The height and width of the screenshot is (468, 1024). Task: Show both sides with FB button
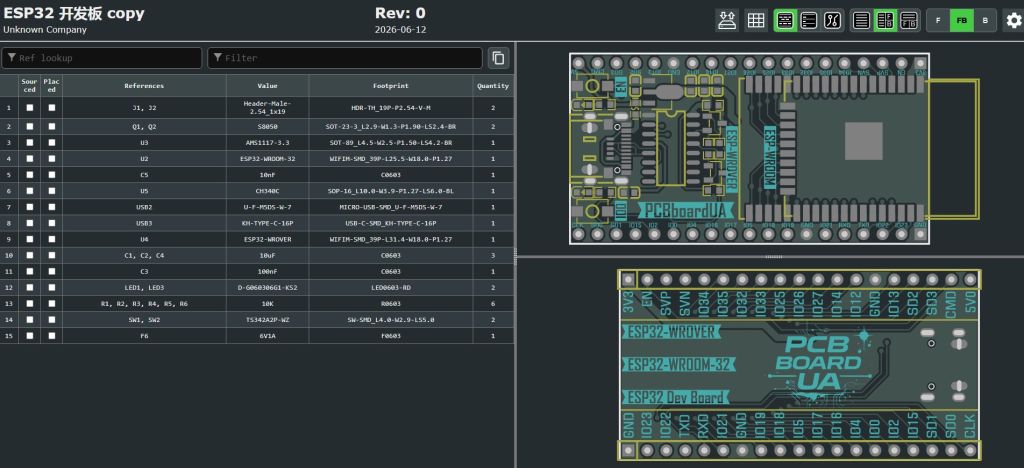tap(961, 20)
